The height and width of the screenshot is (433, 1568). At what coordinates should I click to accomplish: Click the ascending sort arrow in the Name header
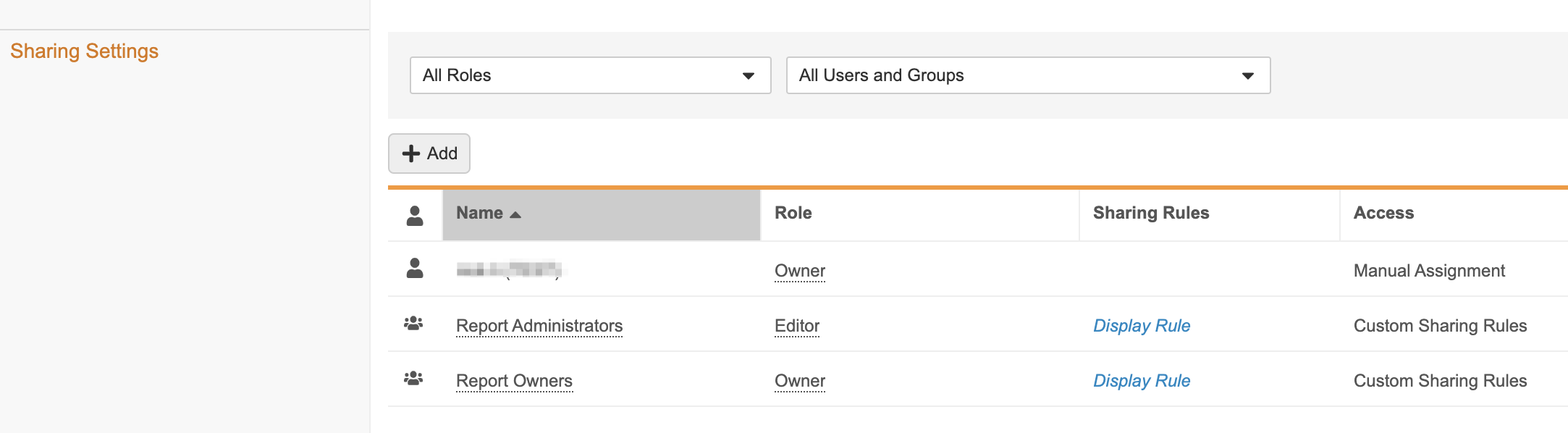pos(515,214)
